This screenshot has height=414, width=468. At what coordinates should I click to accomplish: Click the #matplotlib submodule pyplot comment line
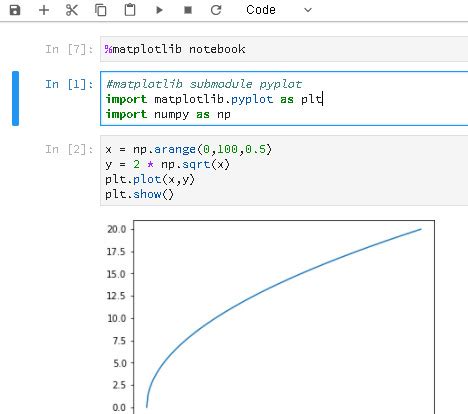coord(204,84)
